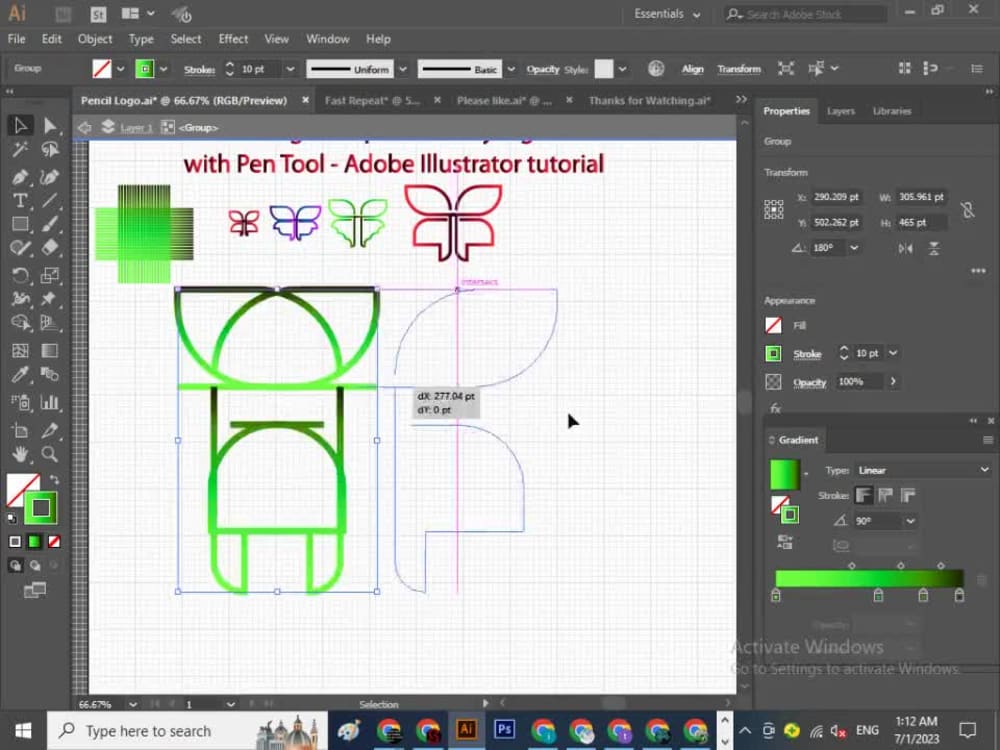Viewport: 1000px width, 750px height.
Task: Click the Align button in control bar
Action: pos(692,69)
